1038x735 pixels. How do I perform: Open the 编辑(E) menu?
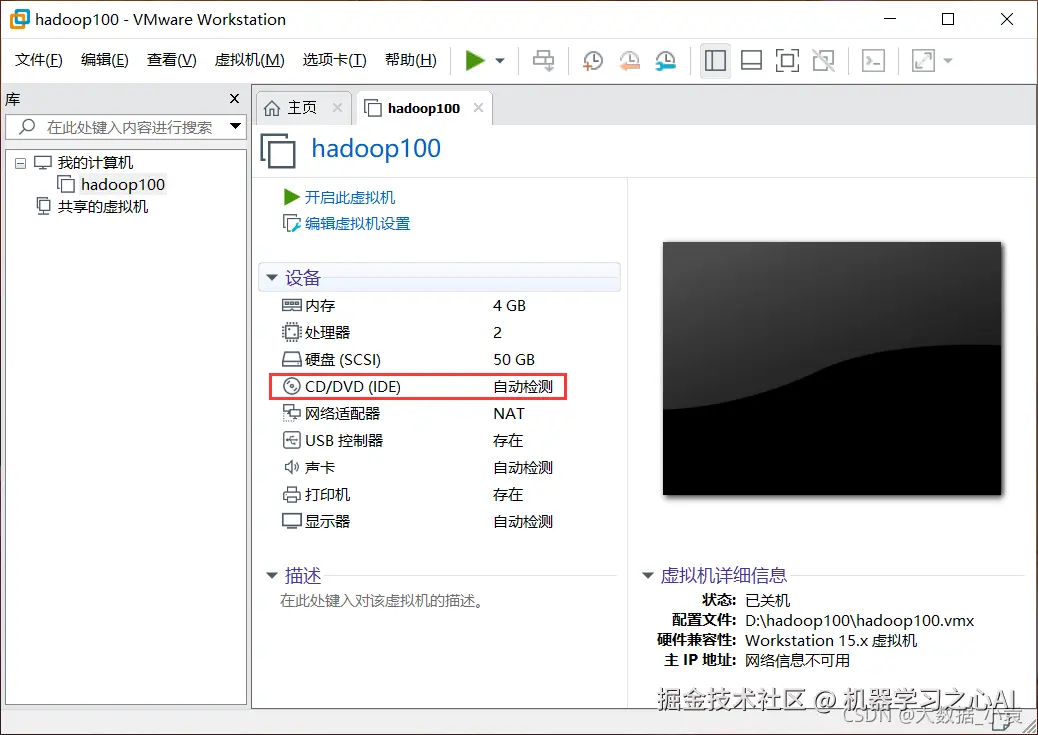tap(104, 60)
